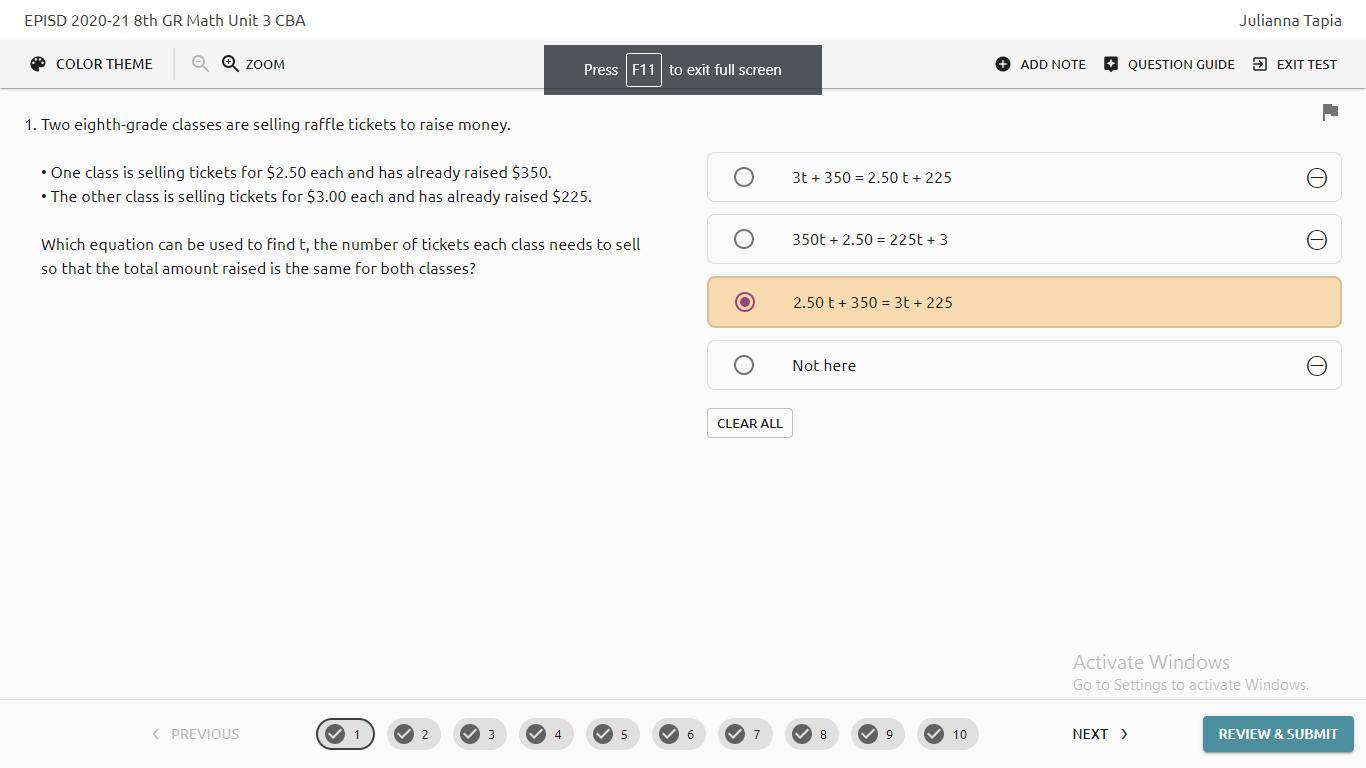Viewport: 1366px width, 768px height.
Task: Eliminate the '350t + 2.50 = 225t + 3' choice
Action: (1316, 240)
